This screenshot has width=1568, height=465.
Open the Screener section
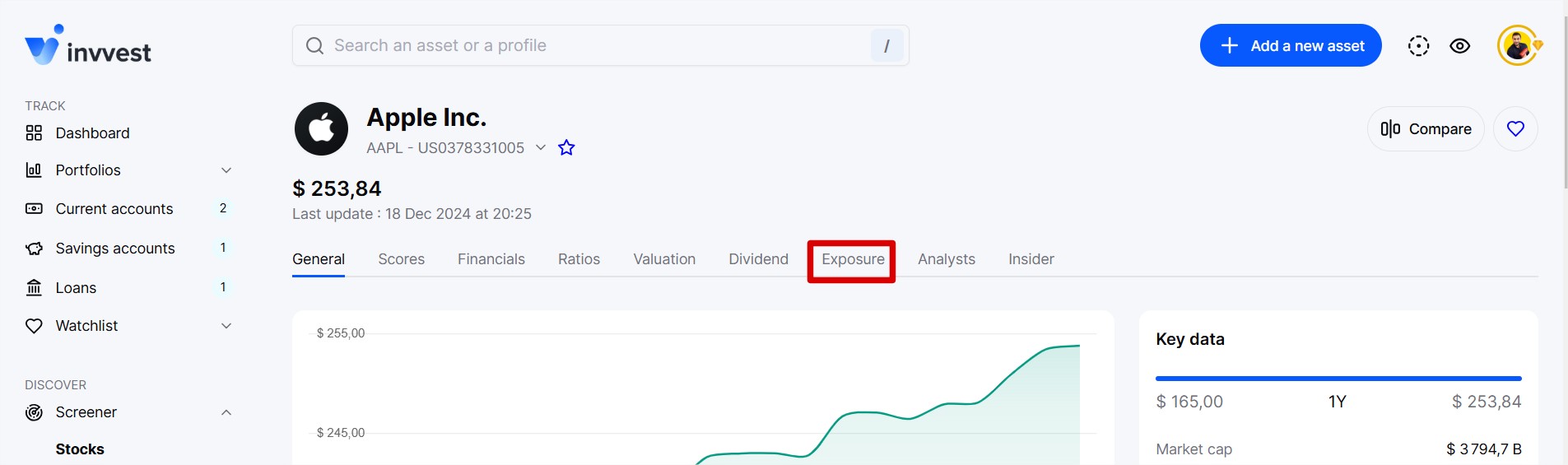(x=86, y=412)
